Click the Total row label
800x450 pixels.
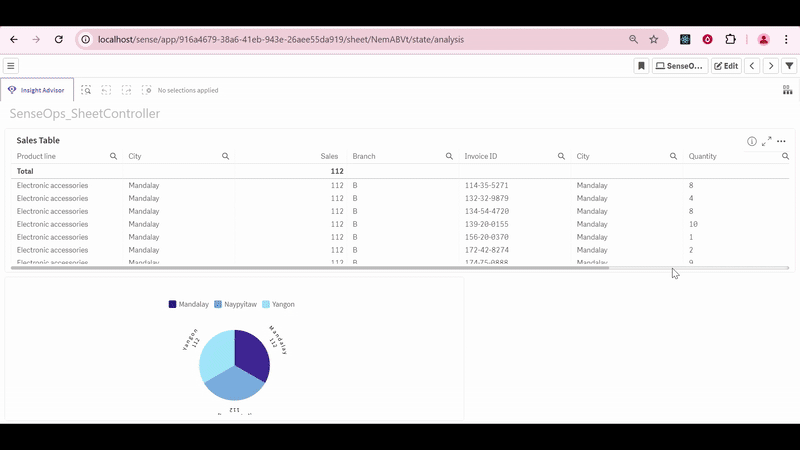click(25, 171)
